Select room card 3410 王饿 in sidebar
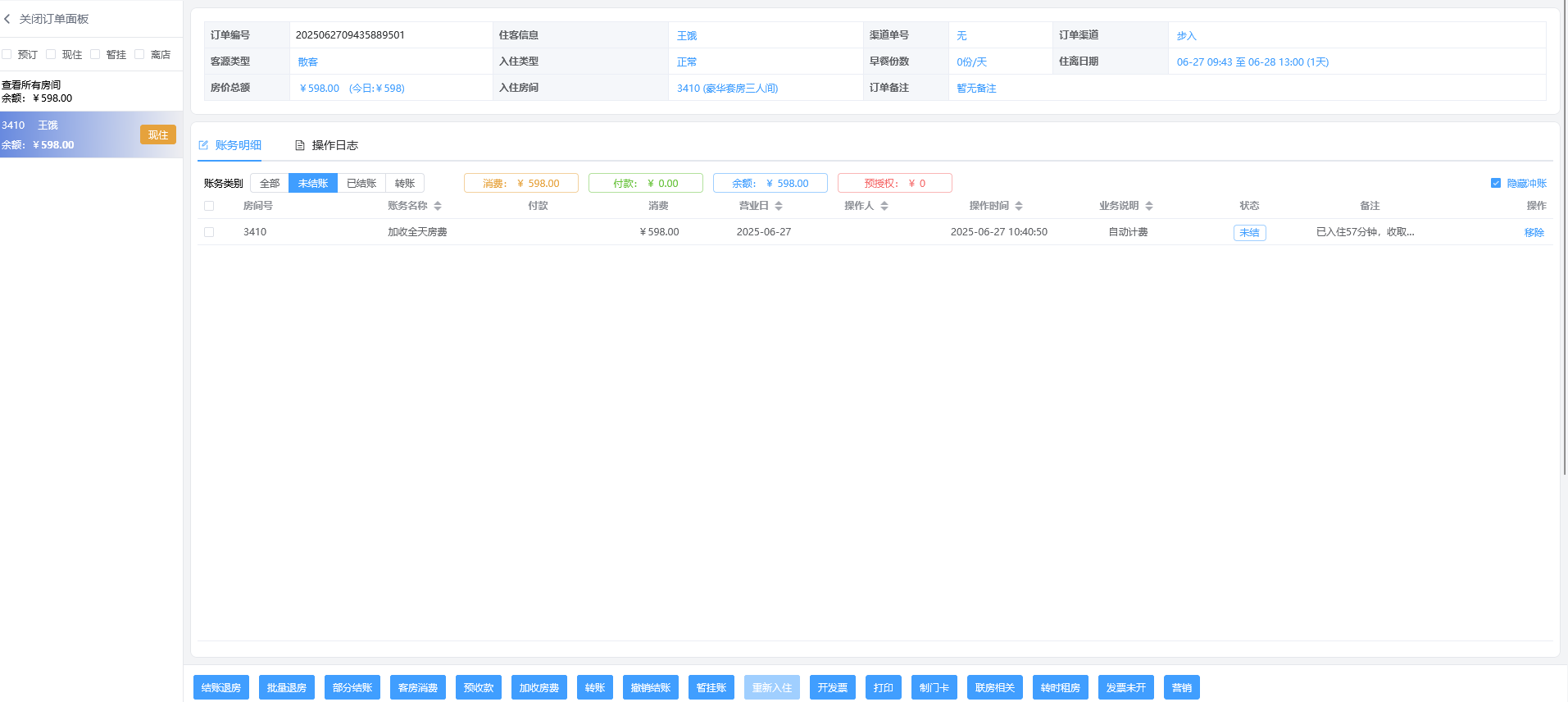Image resolution: width=1568 pixels, height=702 pixels. [91, 134]
